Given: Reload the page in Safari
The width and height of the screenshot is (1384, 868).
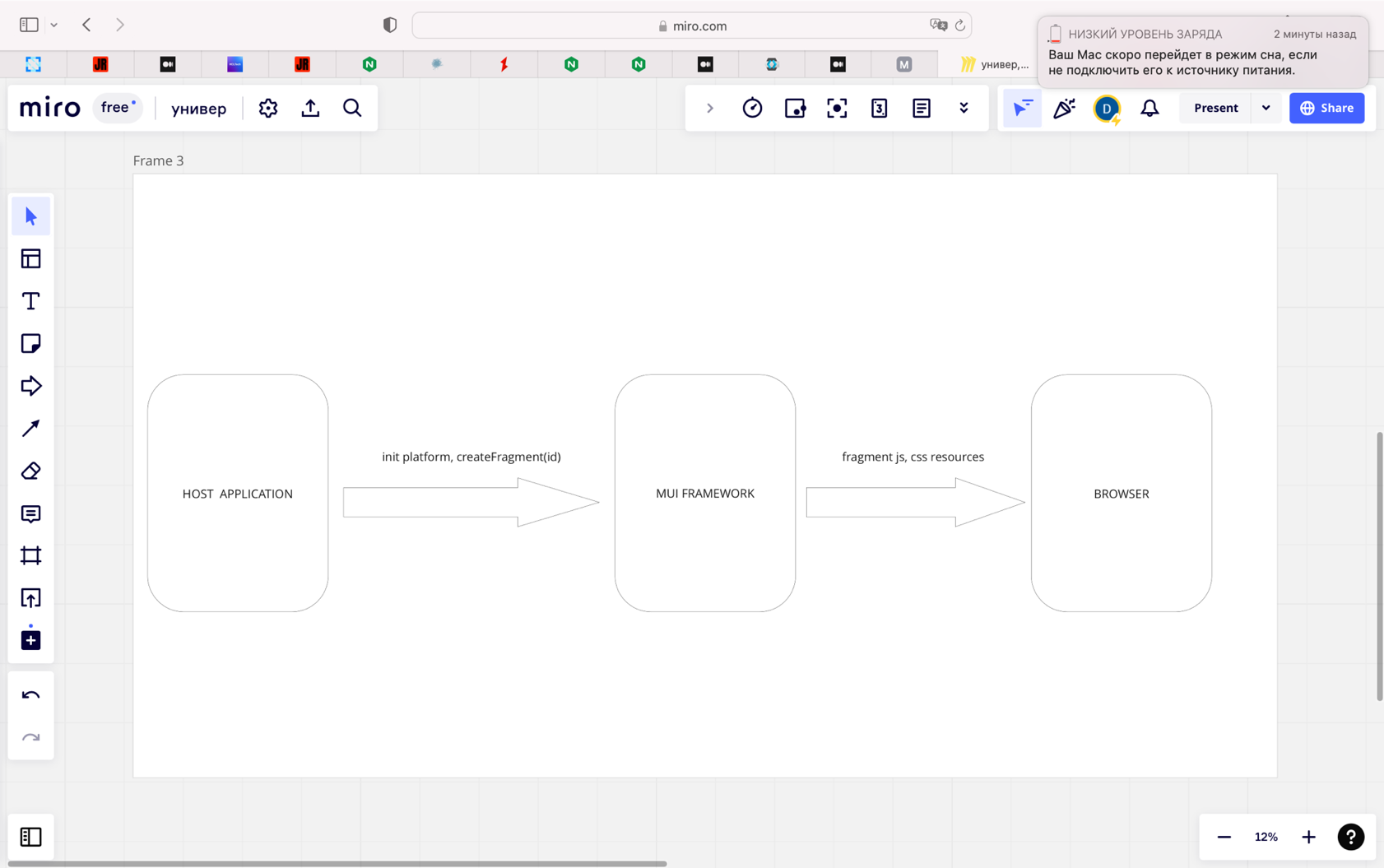Looking at the screenshot, I should pos(959,26).
